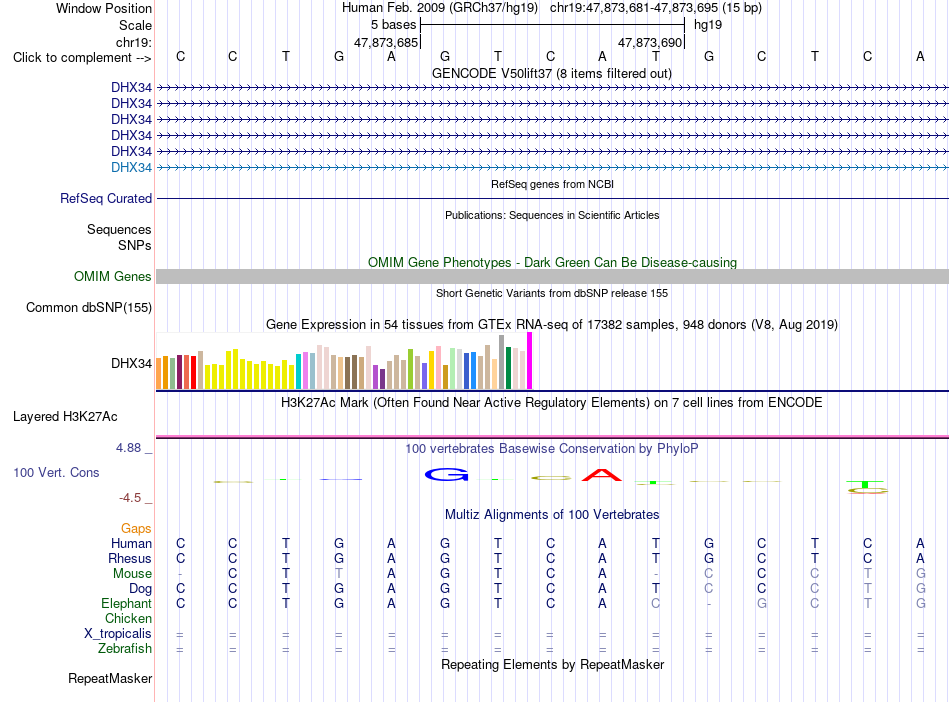Click the 'Human Feb. 2009 (GRCh37/hg19)' assembly text

coord(440,8)
